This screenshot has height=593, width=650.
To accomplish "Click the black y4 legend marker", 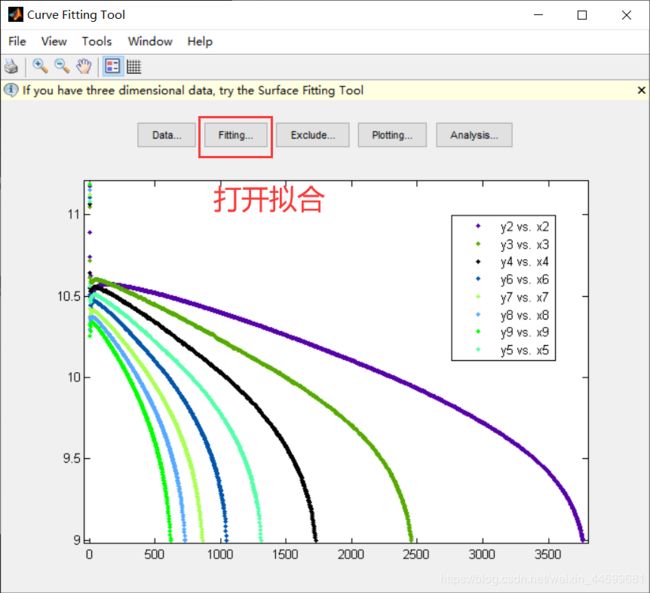I will tap(478, 261).
